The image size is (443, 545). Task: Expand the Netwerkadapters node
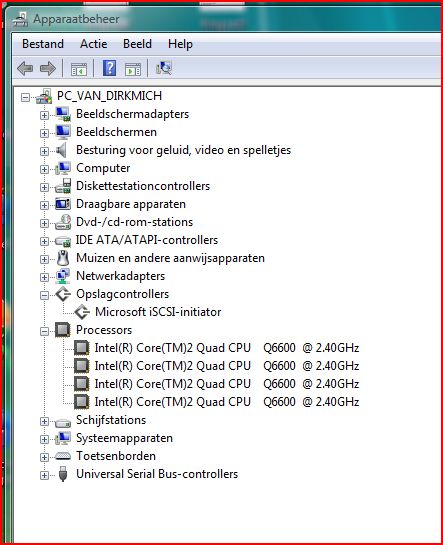[x=44, y=277]
